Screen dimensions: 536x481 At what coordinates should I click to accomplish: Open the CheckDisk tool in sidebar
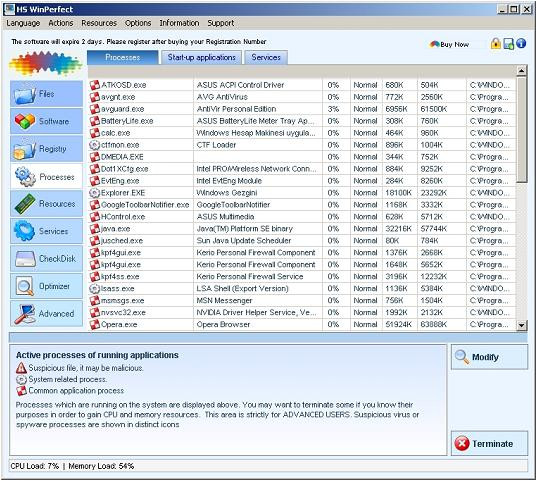[46, 258]
